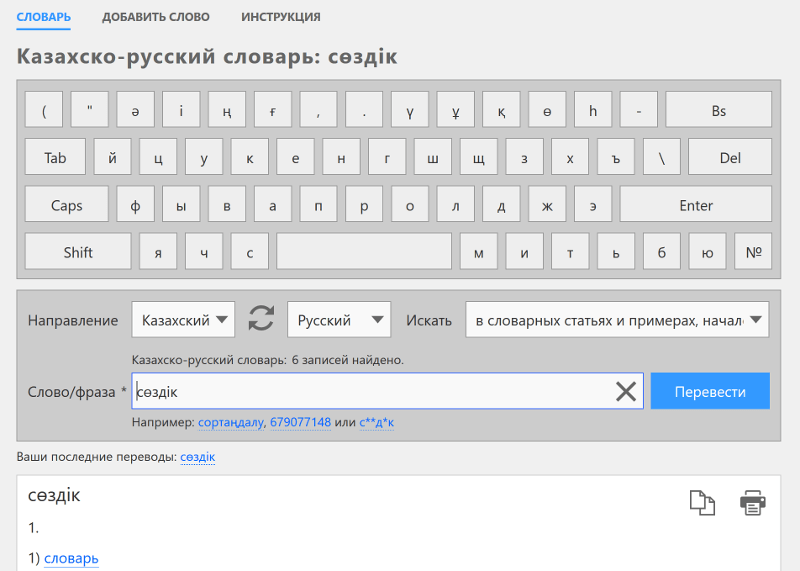This screenshot has height=571, width=800.
Task: Click the Kazakh letter қ key
Action: 501,109
